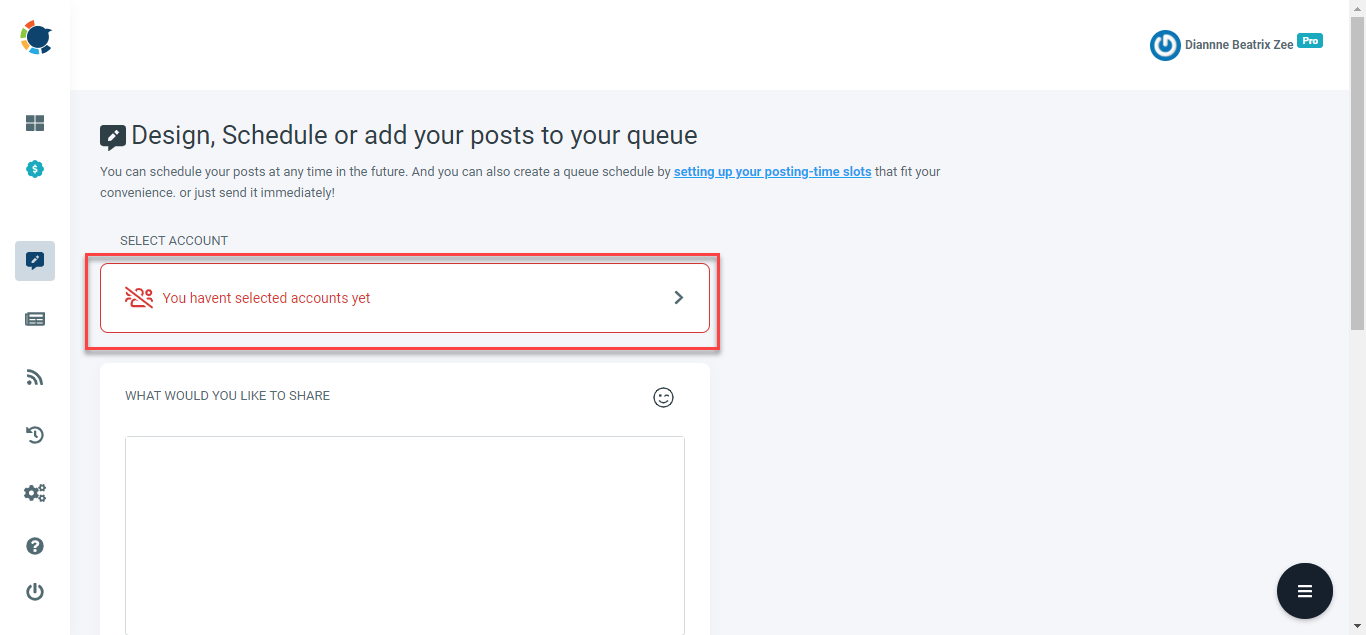This screenshot has width=1366, height=635.
Task: Open the RSS feed icon in sidebar
Action: point(35,377)
